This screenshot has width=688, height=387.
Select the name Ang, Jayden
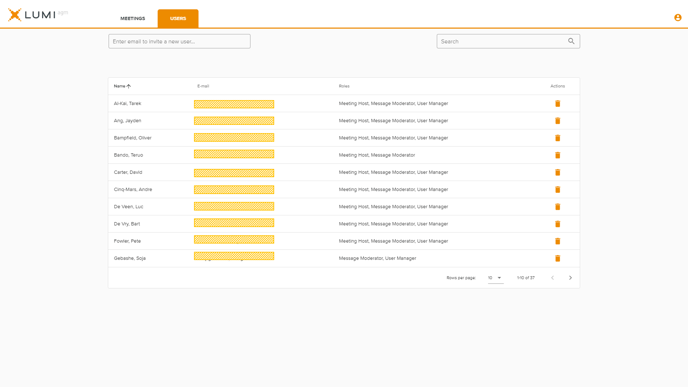click(x=127, y=121)
